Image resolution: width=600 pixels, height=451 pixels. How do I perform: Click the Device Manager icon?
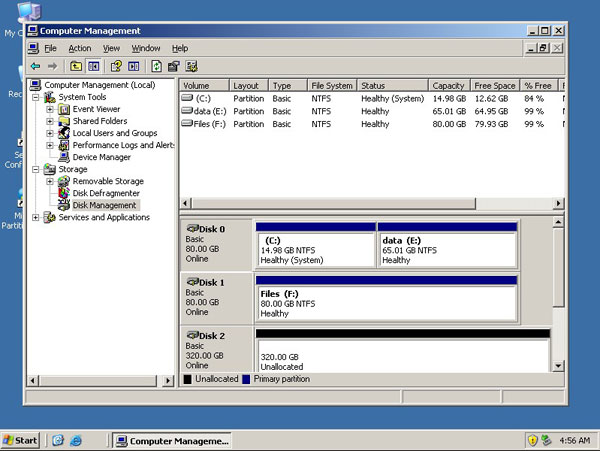(64, 157)
